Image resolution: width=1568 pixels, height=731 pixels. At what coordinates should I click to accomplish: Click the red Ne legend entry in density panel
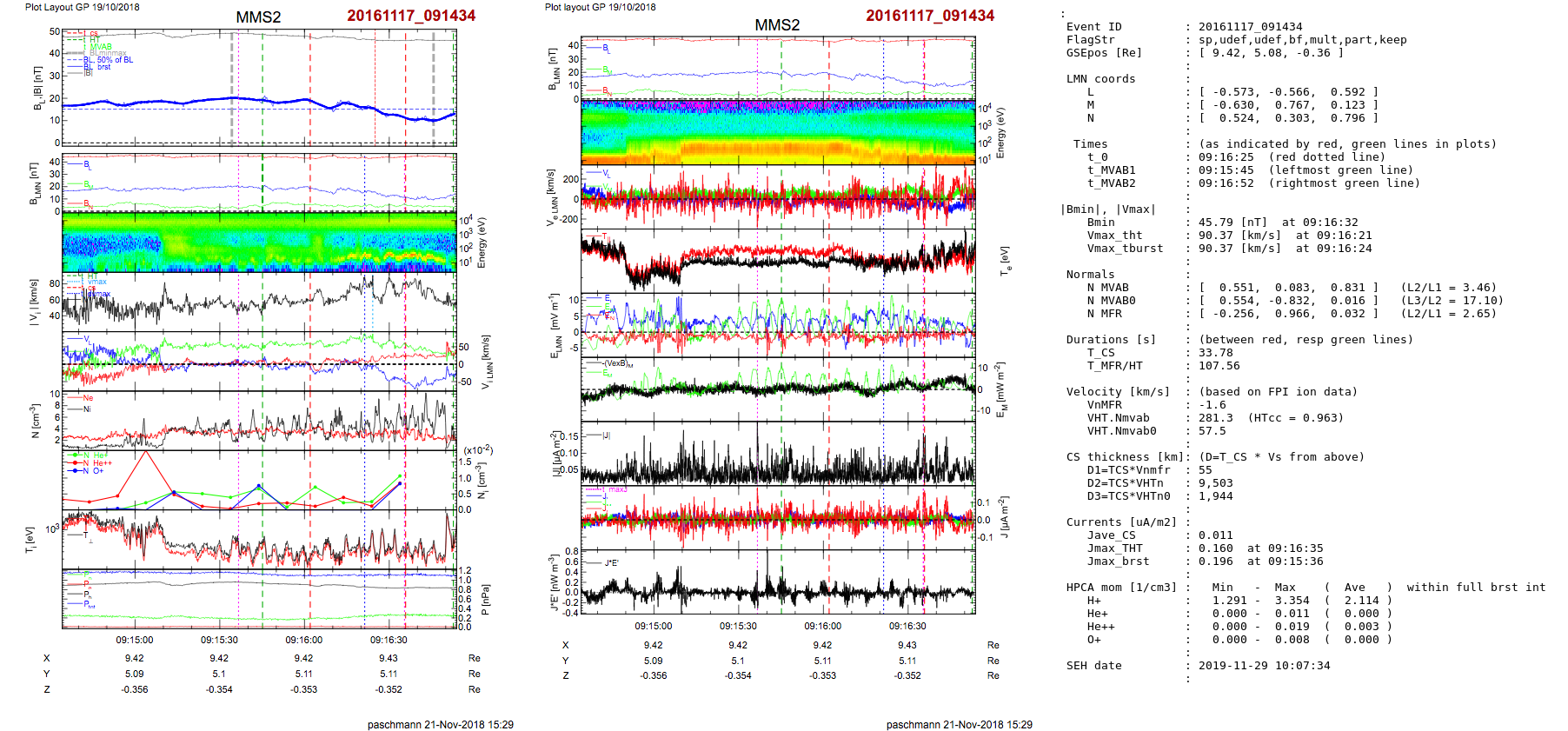(x=87, y=398)
